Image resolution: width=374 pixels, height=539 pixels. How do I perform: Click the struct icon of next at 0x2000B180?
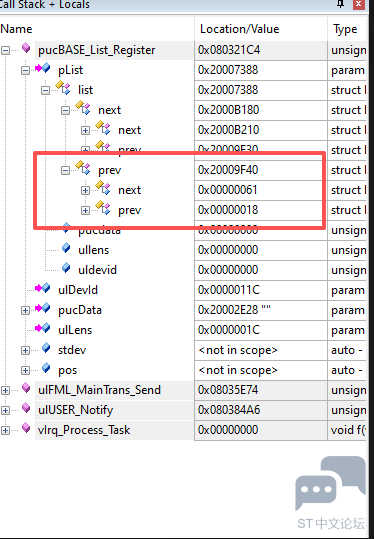[83, 107]
